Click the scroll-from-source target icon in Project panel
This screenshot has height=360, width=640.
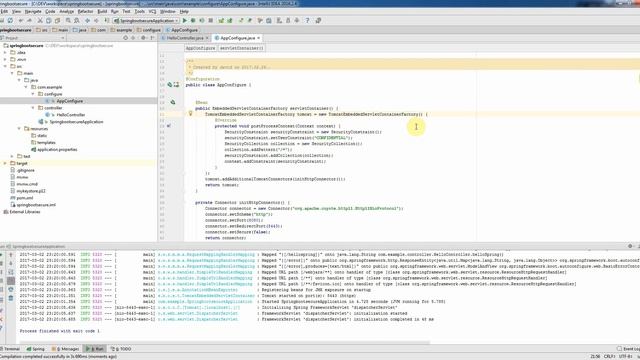point(125,38)
